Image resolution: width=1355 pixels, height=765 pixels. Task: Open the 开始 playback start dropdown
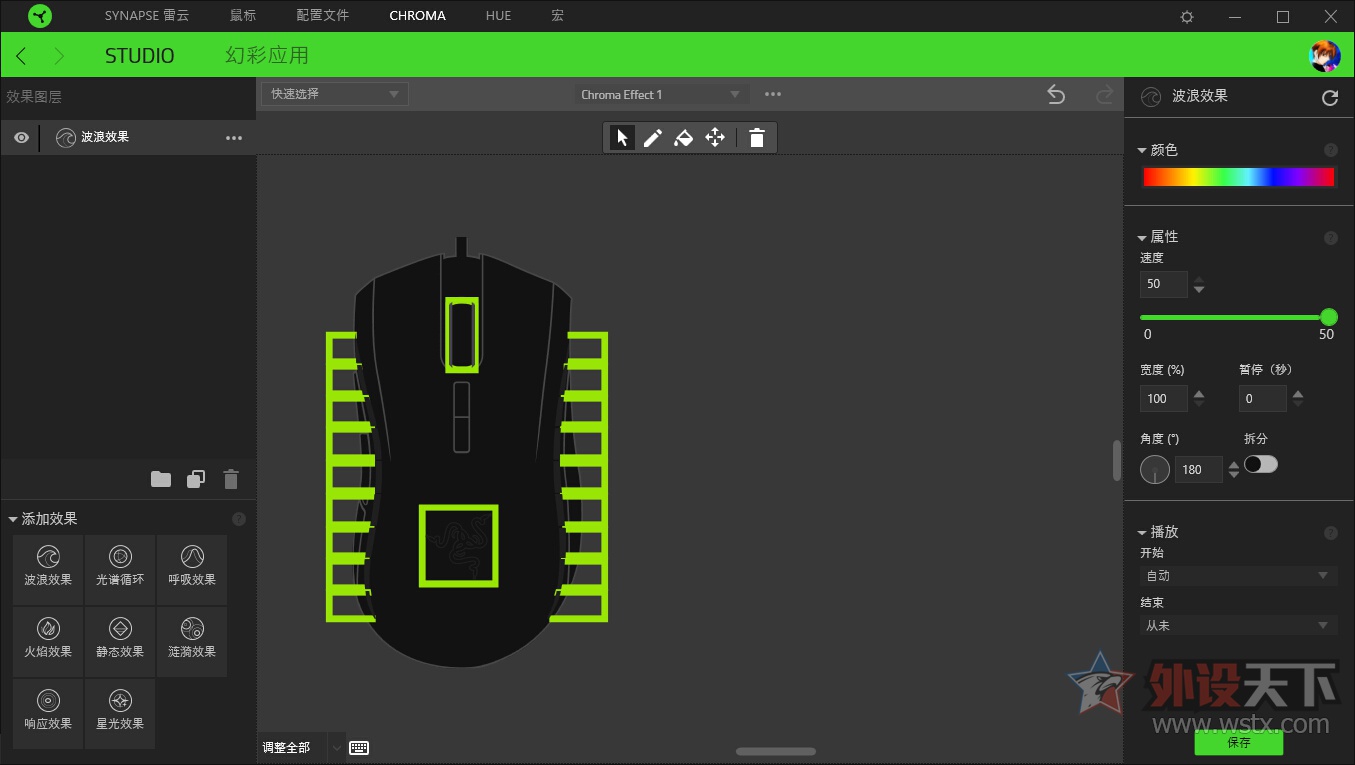coord(1238,575)
